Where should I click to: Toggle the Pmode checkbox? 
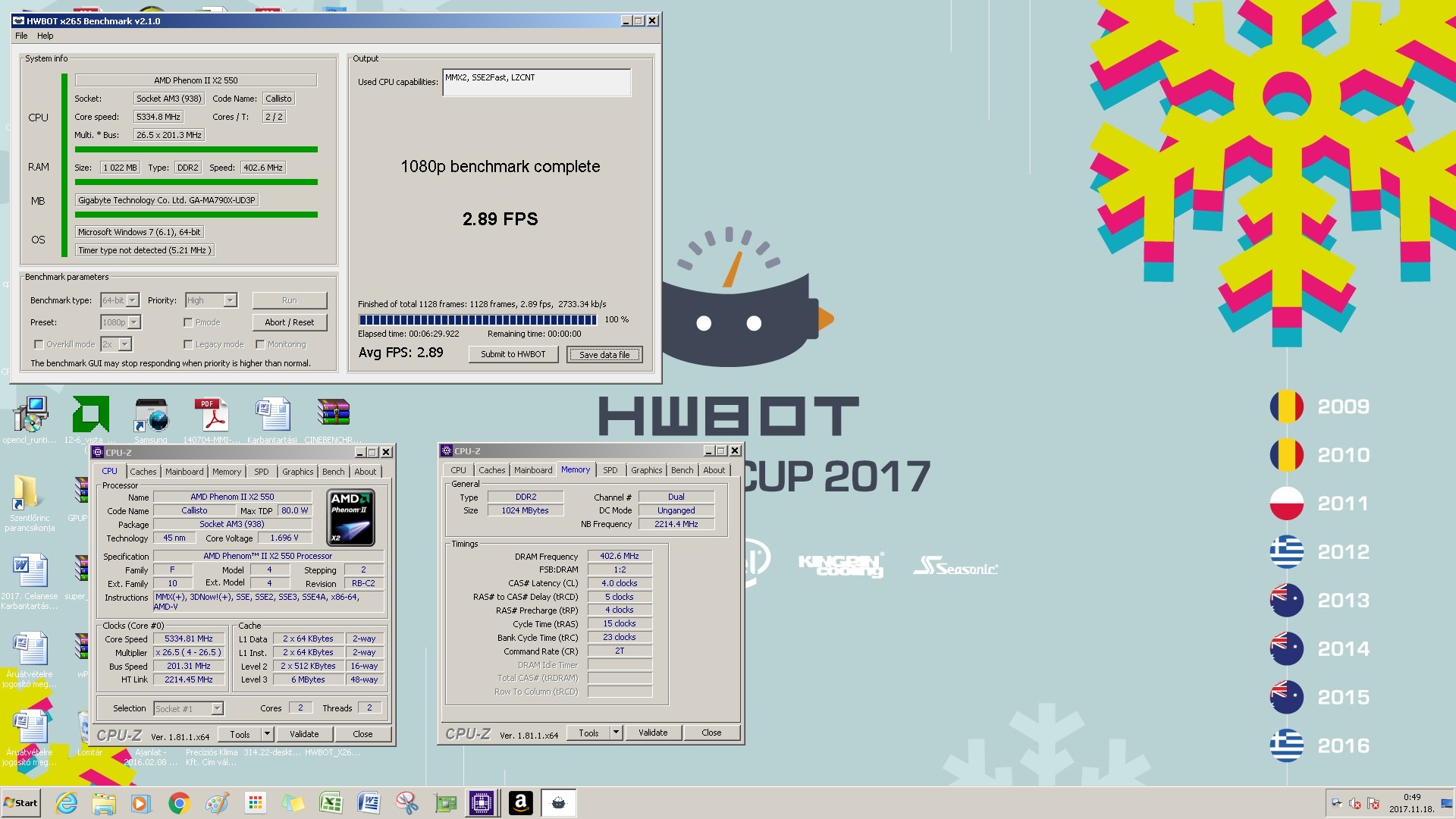pyautogui.click(x=188, y=322)
